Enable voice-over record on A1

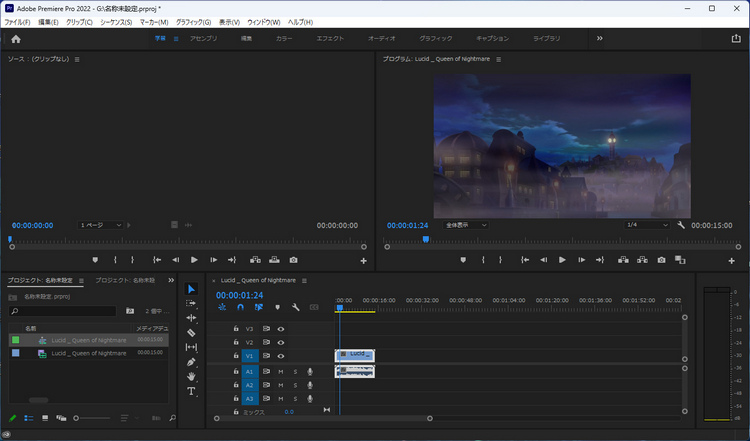(x=310, y=372)
